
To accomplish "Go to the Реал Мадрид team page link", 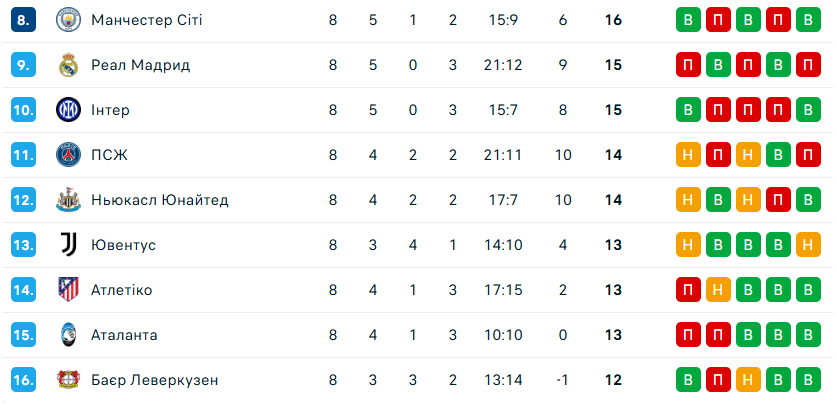I will (x=140, y=65).
